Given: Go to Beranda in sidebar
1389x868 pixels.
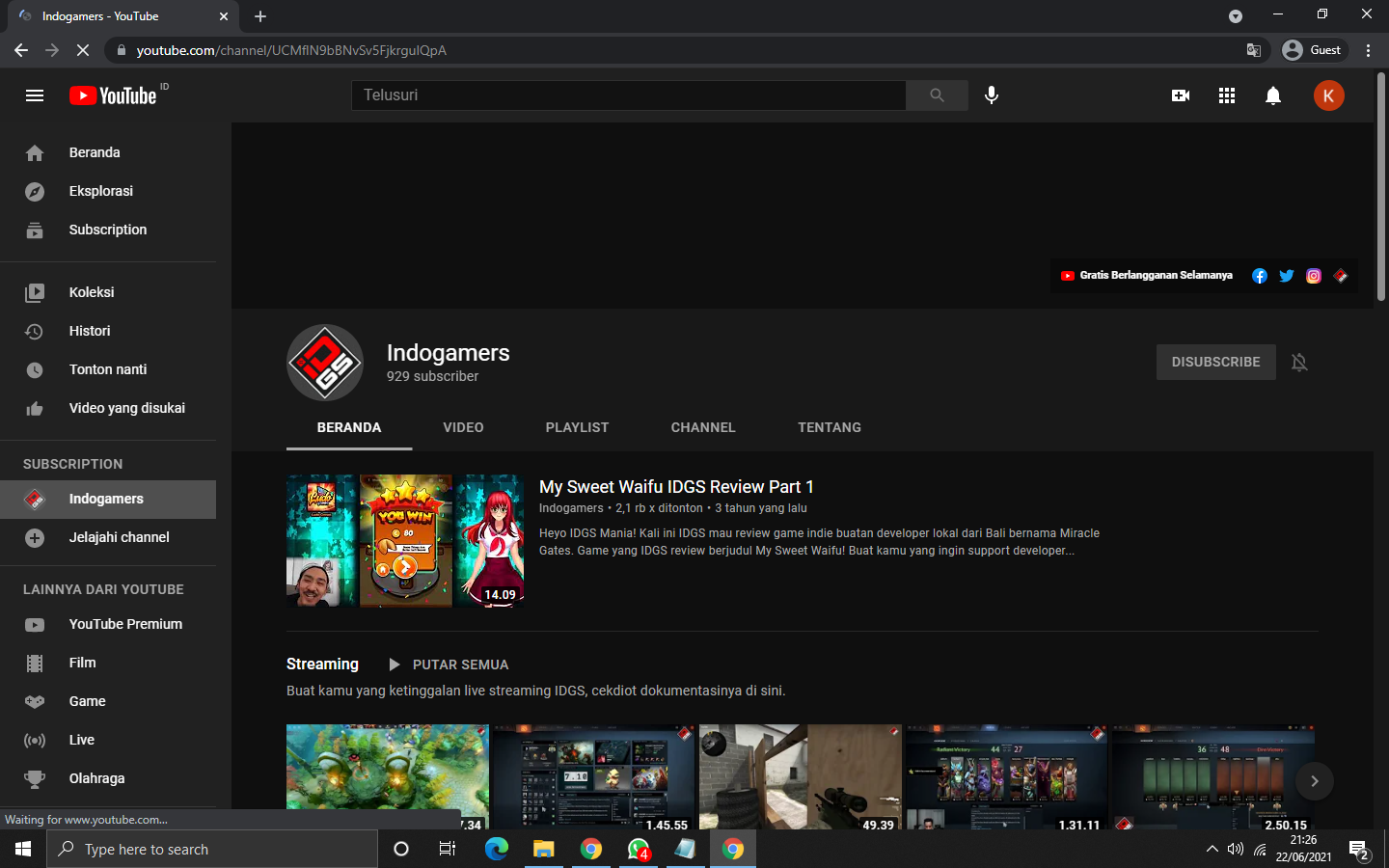Looking at the screenshot, I should tap(108, 152).
